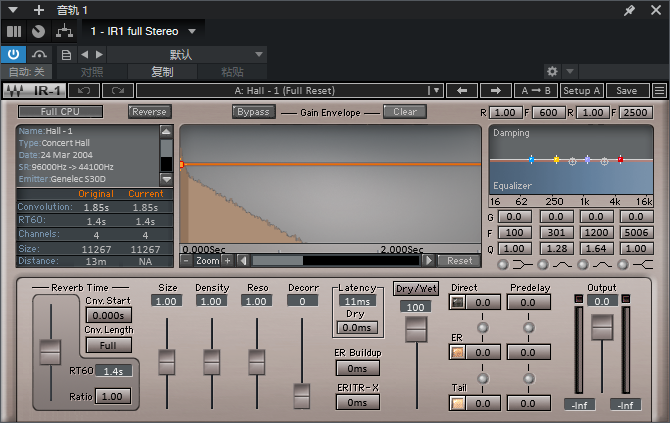Click the 自动: 关 automation button
Viewport: 670px width, 423px height.
coord(26,71)
